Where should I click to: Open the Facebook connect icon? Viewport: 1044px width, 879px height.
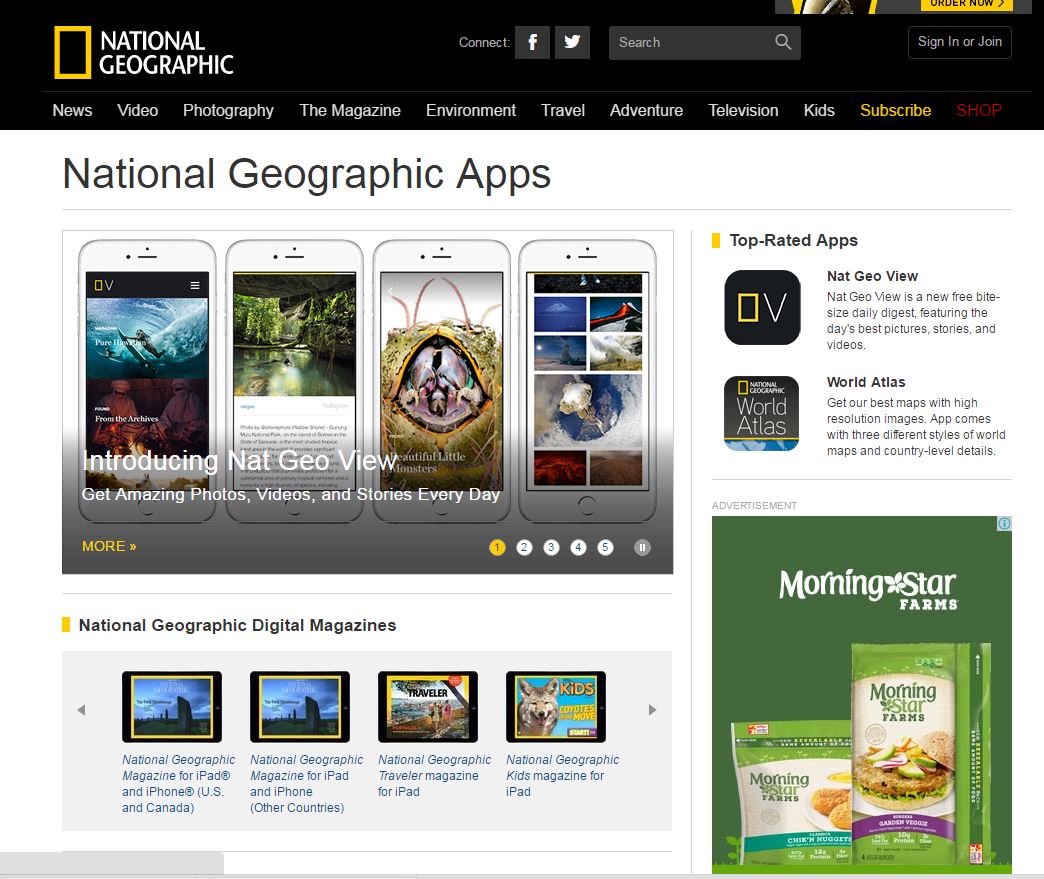pyautogui.click(x=532, y=43)
